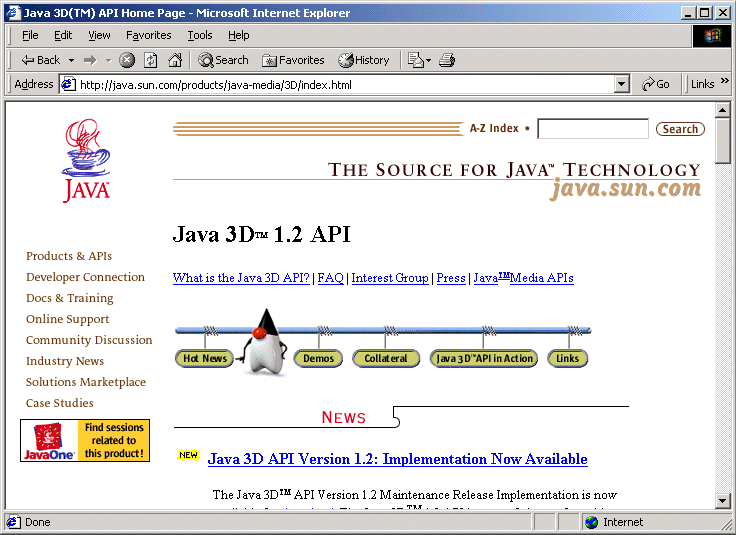The height and width of the screenshot is (535, 736).
Task: Open 'Java 3D API Version 1.2' news link
Action: point(397,459)
